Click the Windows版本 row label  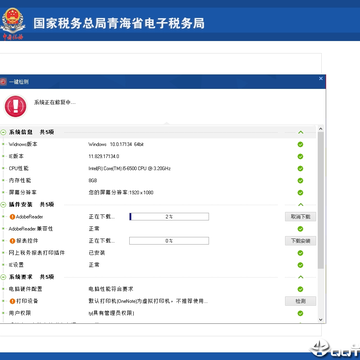pyautogui.click(x=23, y=144)
